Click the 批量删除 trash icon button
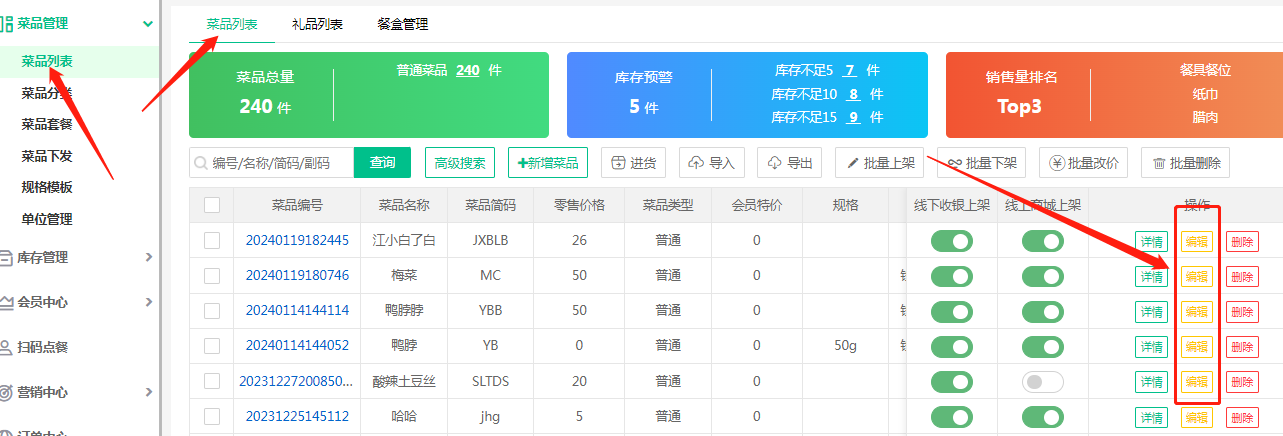 [1159, 163]
